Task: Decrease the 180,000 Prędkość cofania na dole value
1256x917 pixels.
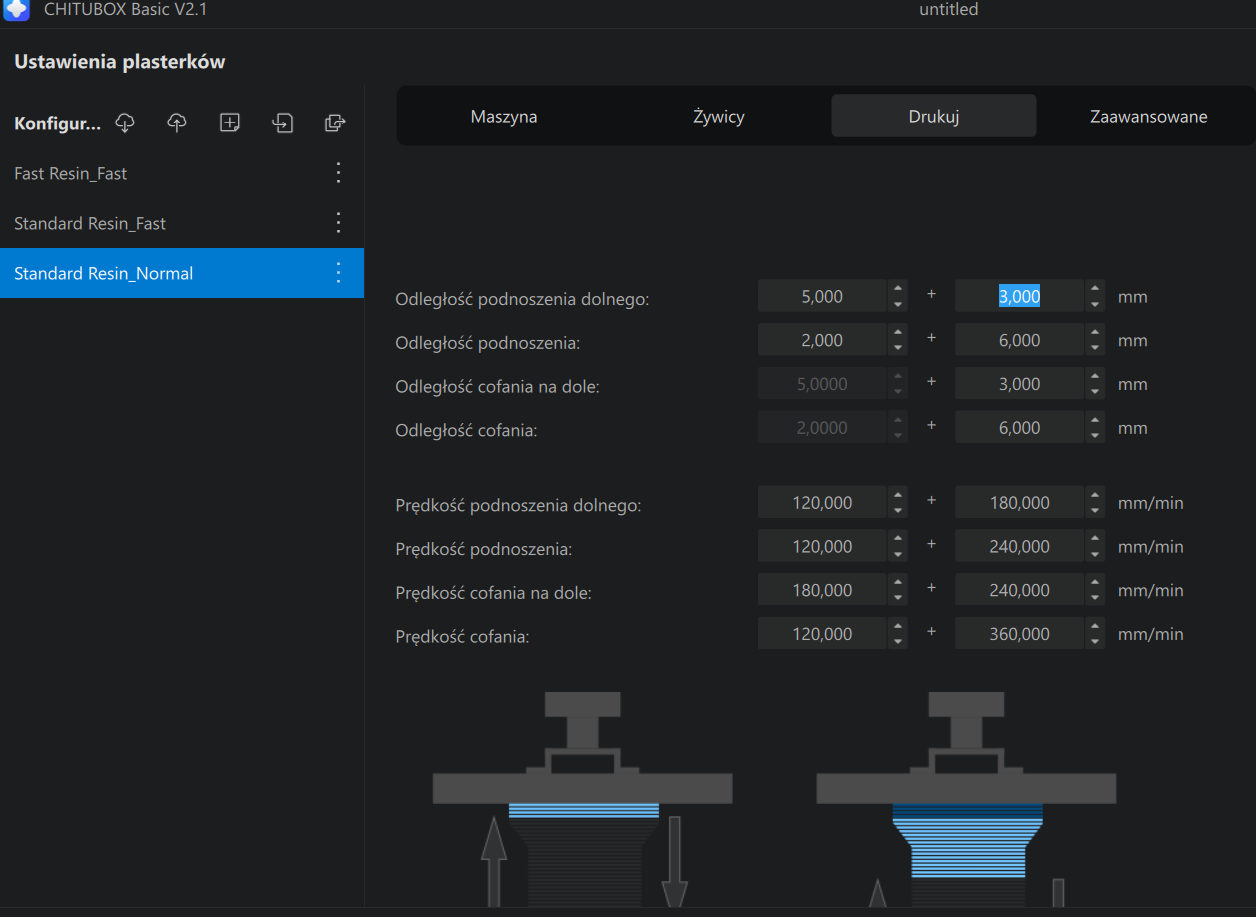Action: (x=898, y=598)
